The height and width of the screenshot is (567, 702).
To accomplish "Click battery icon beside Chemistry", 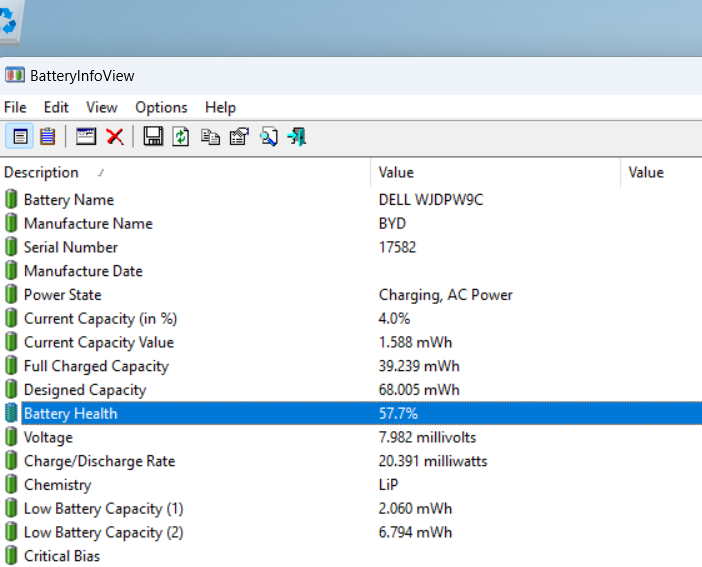I will 11,484.
